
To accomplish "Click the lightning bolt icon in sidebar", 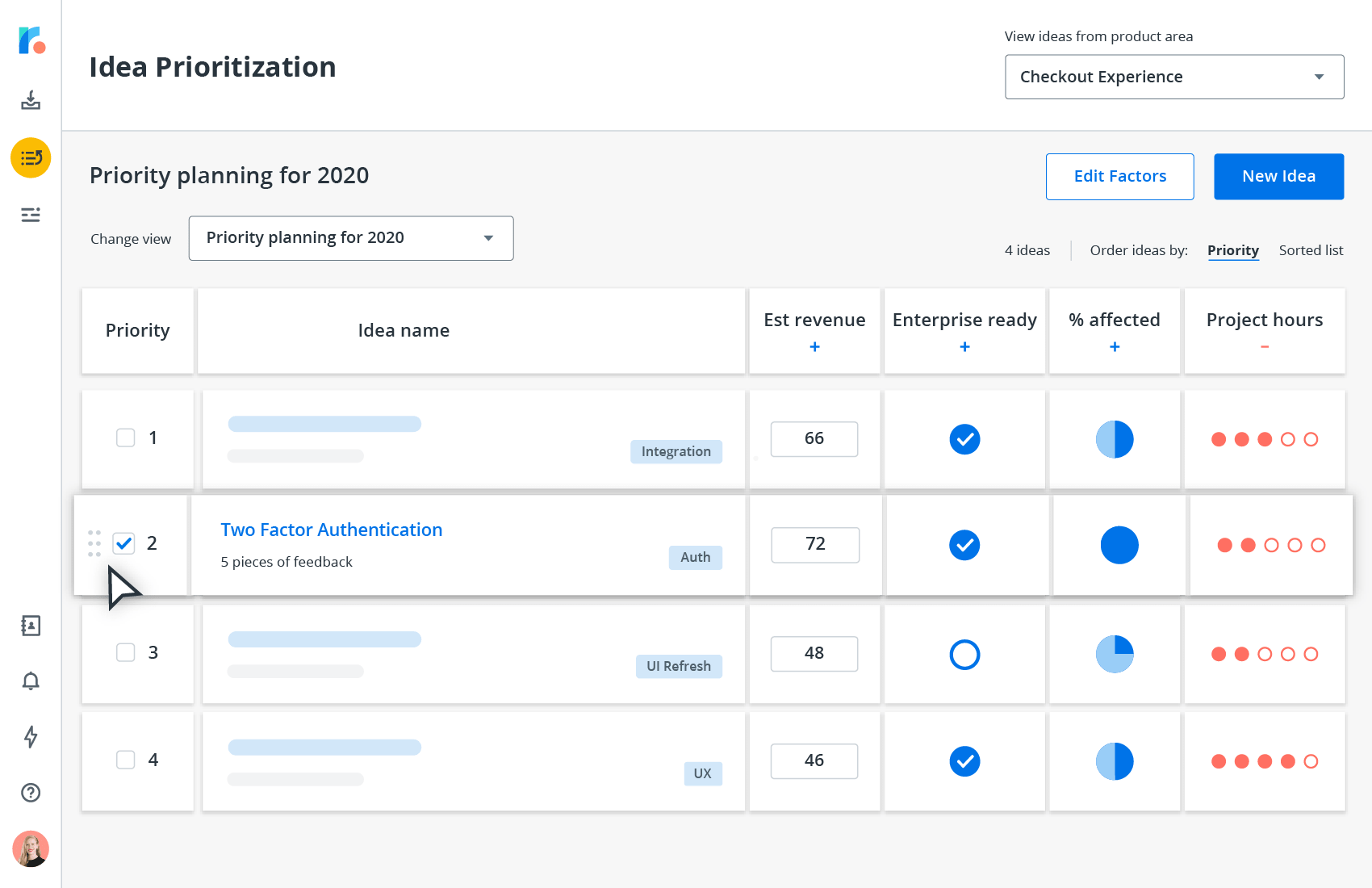I will click(x=31, y=736).
